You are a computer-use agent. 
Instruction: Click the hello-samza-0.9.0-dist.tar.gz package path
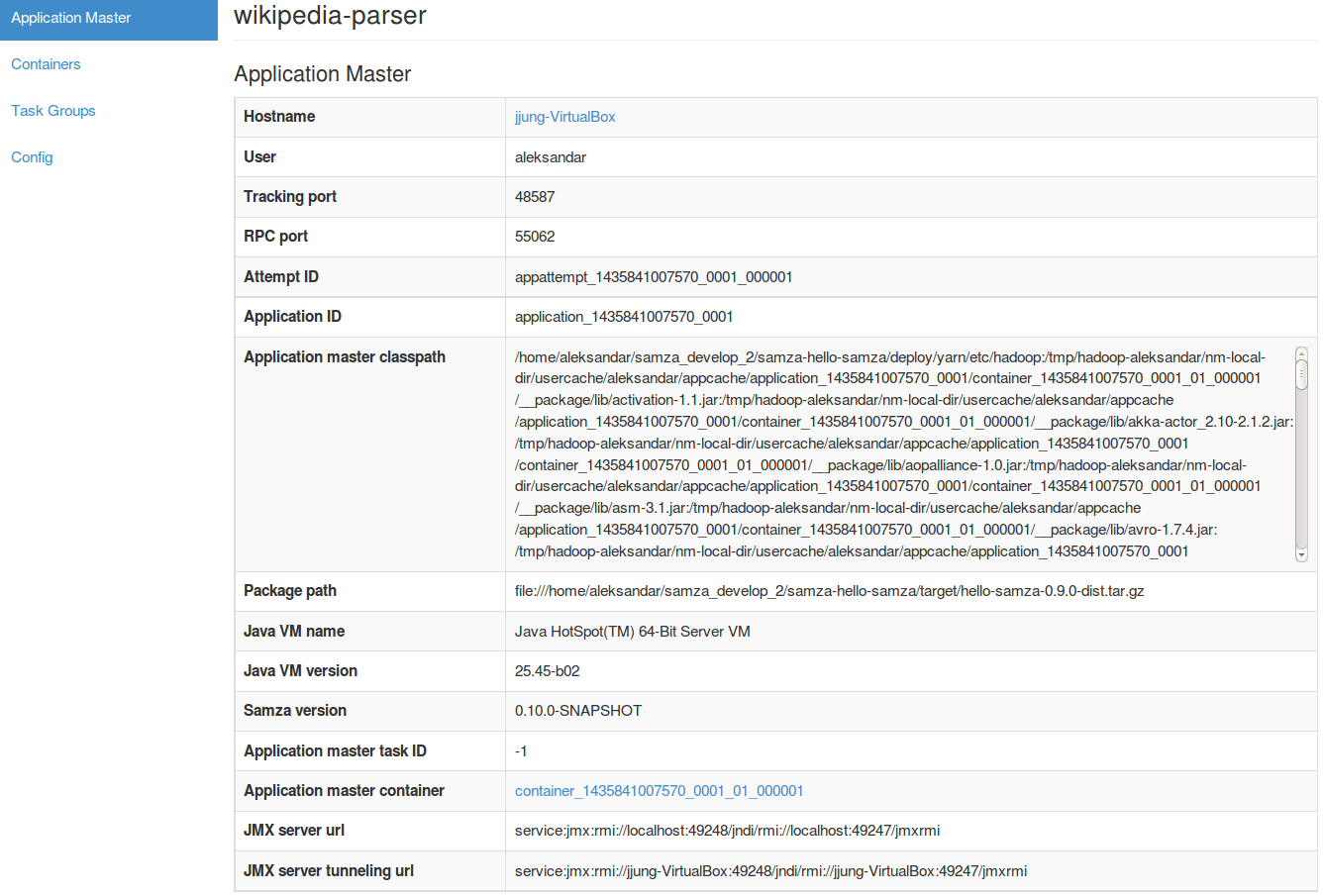coord(830,591)
